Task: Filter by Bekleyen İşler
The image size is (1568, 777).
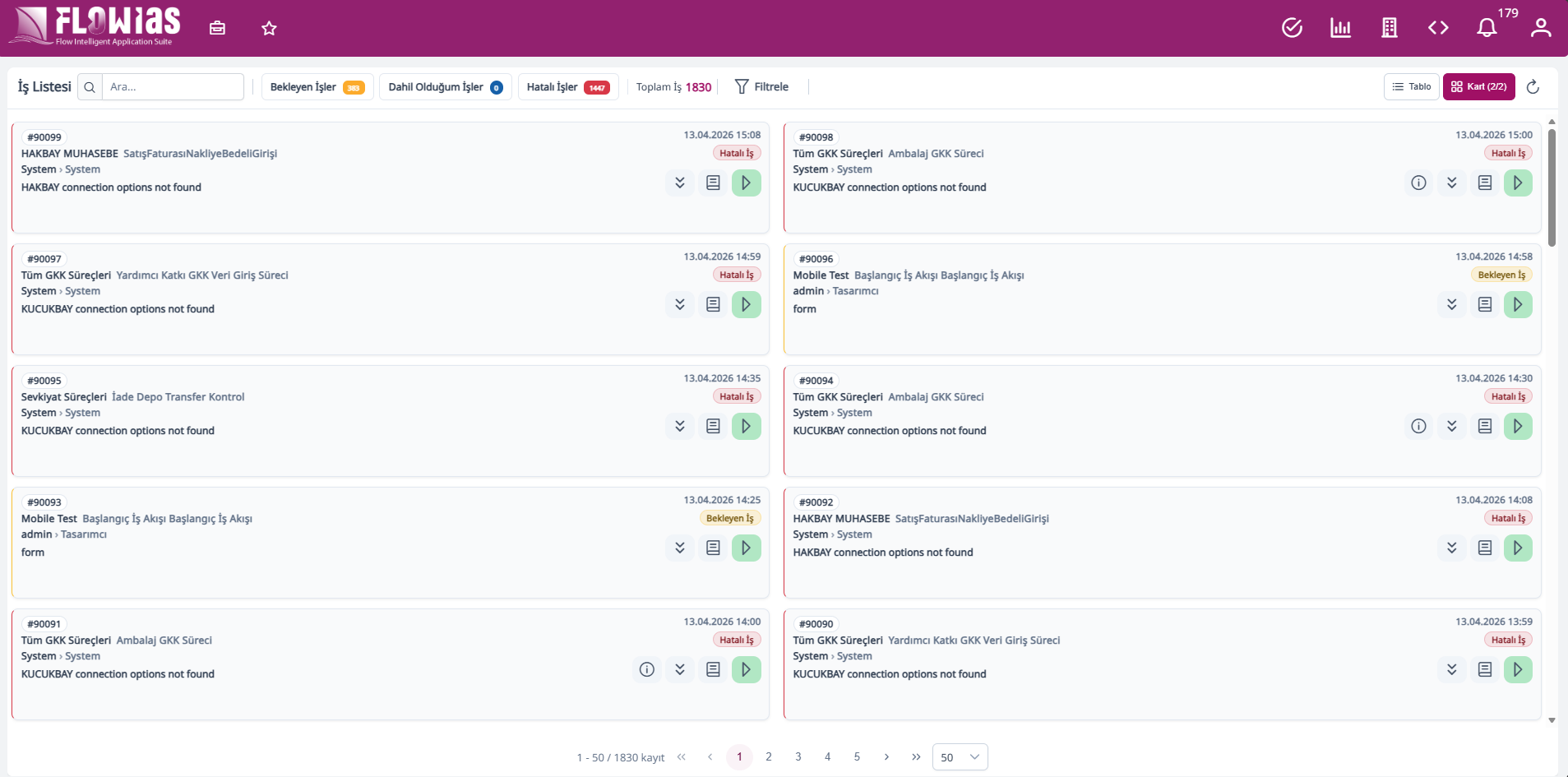Action: (x=317, y=86)
